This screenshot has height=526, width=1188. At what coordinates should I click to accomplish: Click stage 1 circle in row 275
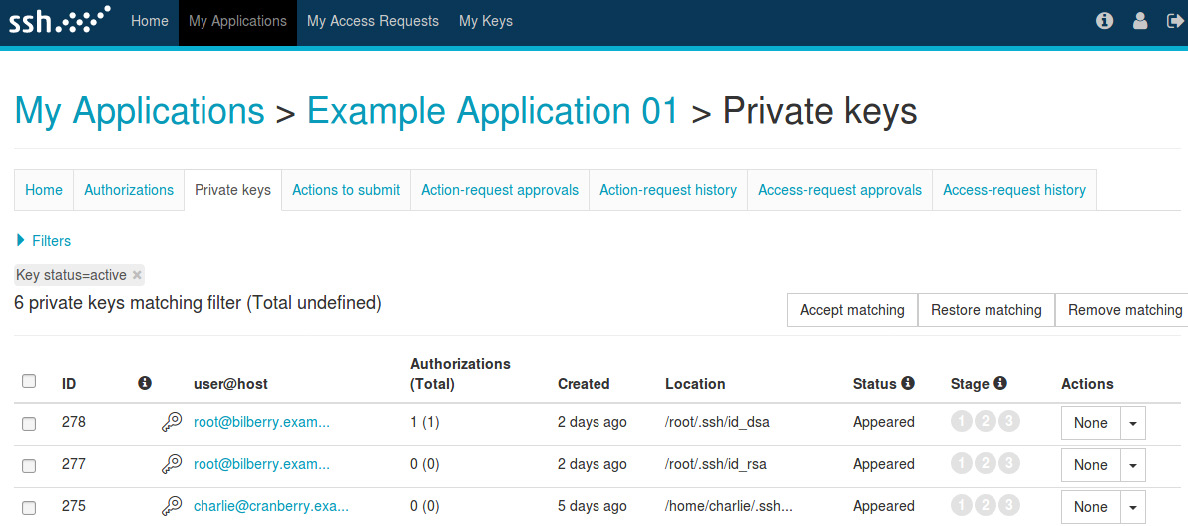[x=961, y=505]
